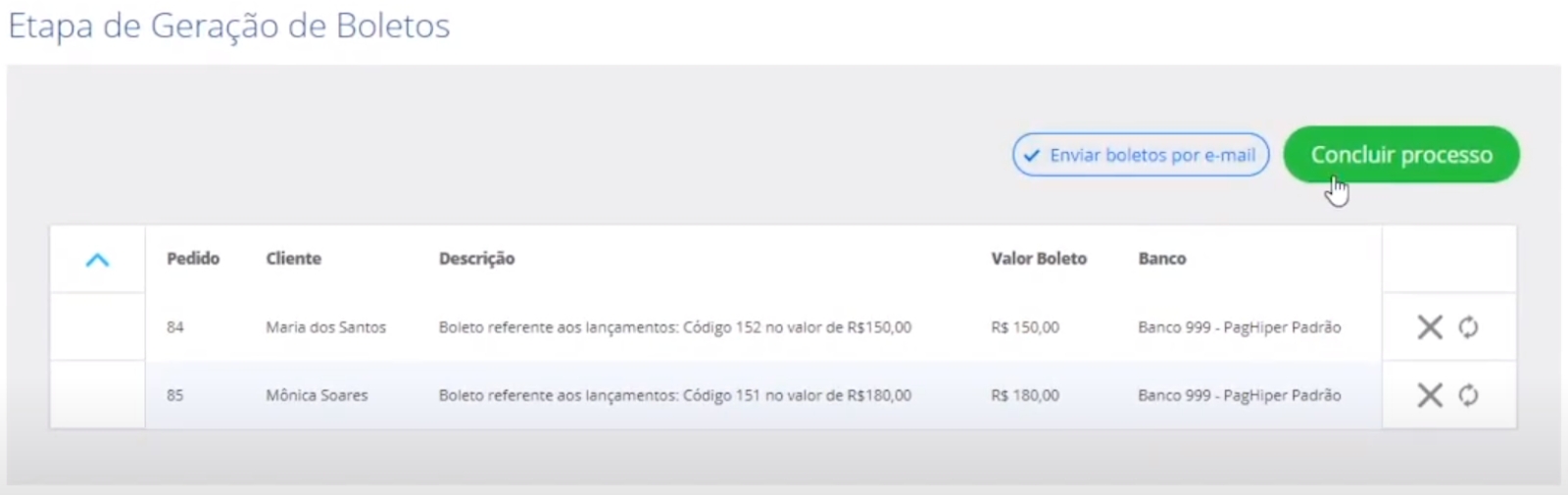The image size is (1568, 495).
Task: Delete Mônica Soares boleto row with X
Action: coord(1430,395)
